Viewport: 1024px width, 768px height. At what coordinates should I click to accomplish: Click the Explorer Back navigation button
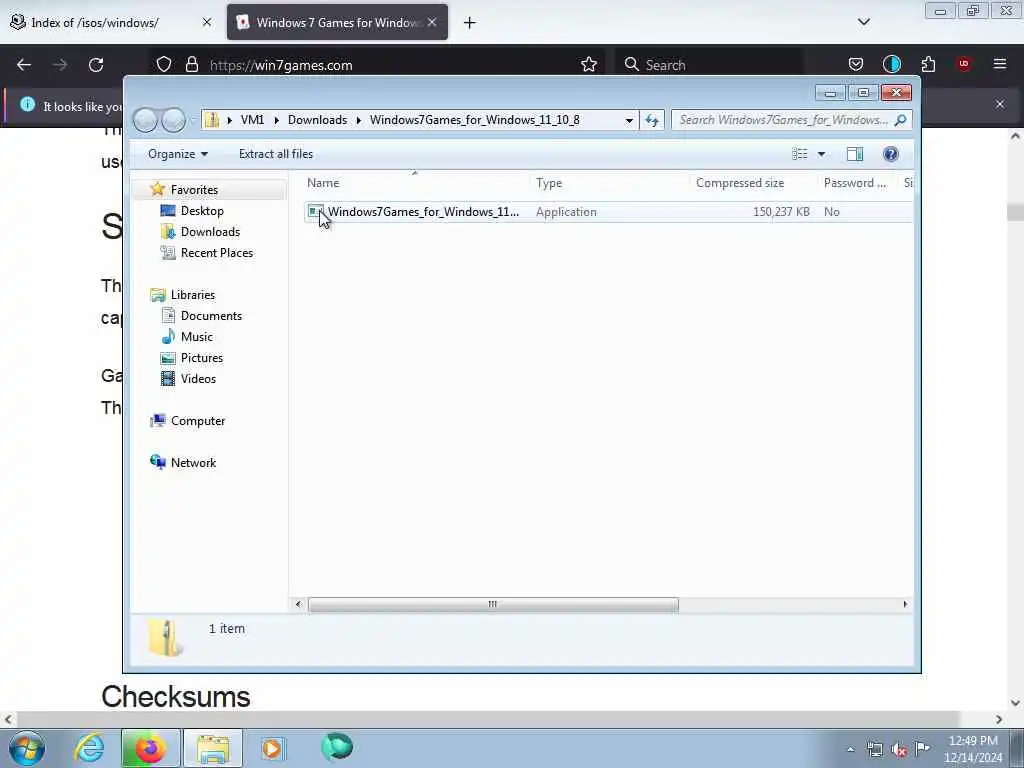[x=146, y=120]
